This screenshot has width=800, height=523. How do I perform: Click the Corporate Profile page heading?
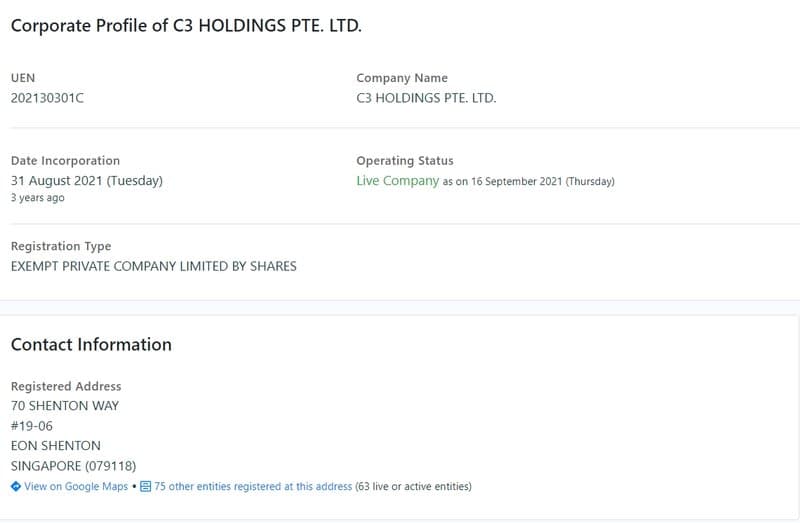pos(186,26)
